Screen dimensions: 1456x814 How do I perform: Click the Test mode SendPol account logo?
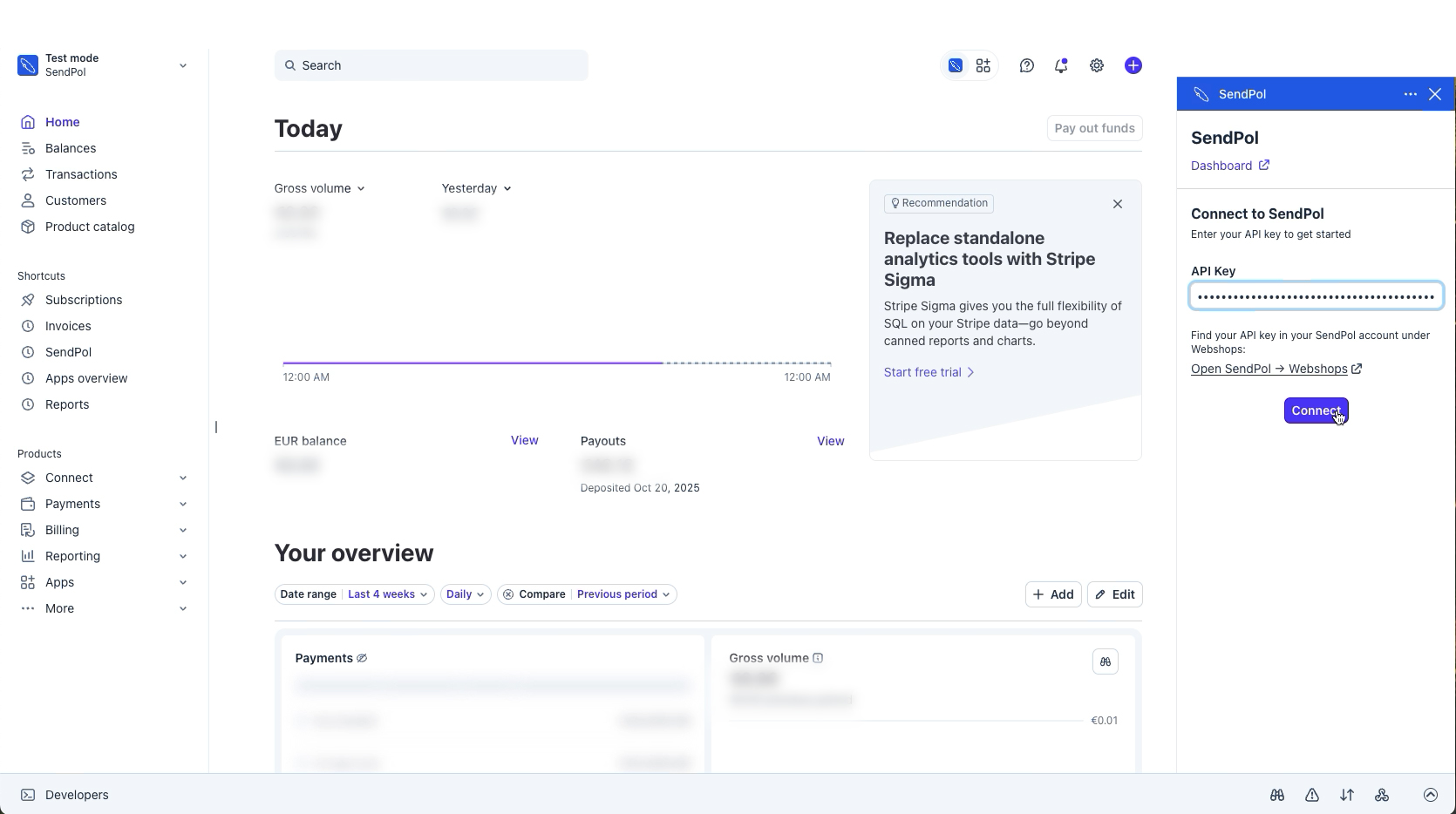point(28,65)
